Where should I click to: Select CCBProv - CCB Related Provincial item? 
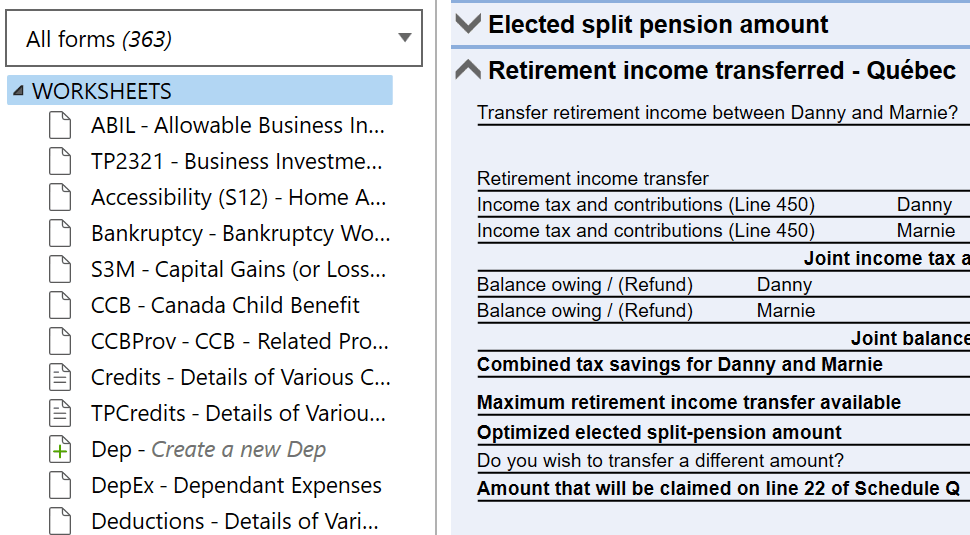coord(240,341)
